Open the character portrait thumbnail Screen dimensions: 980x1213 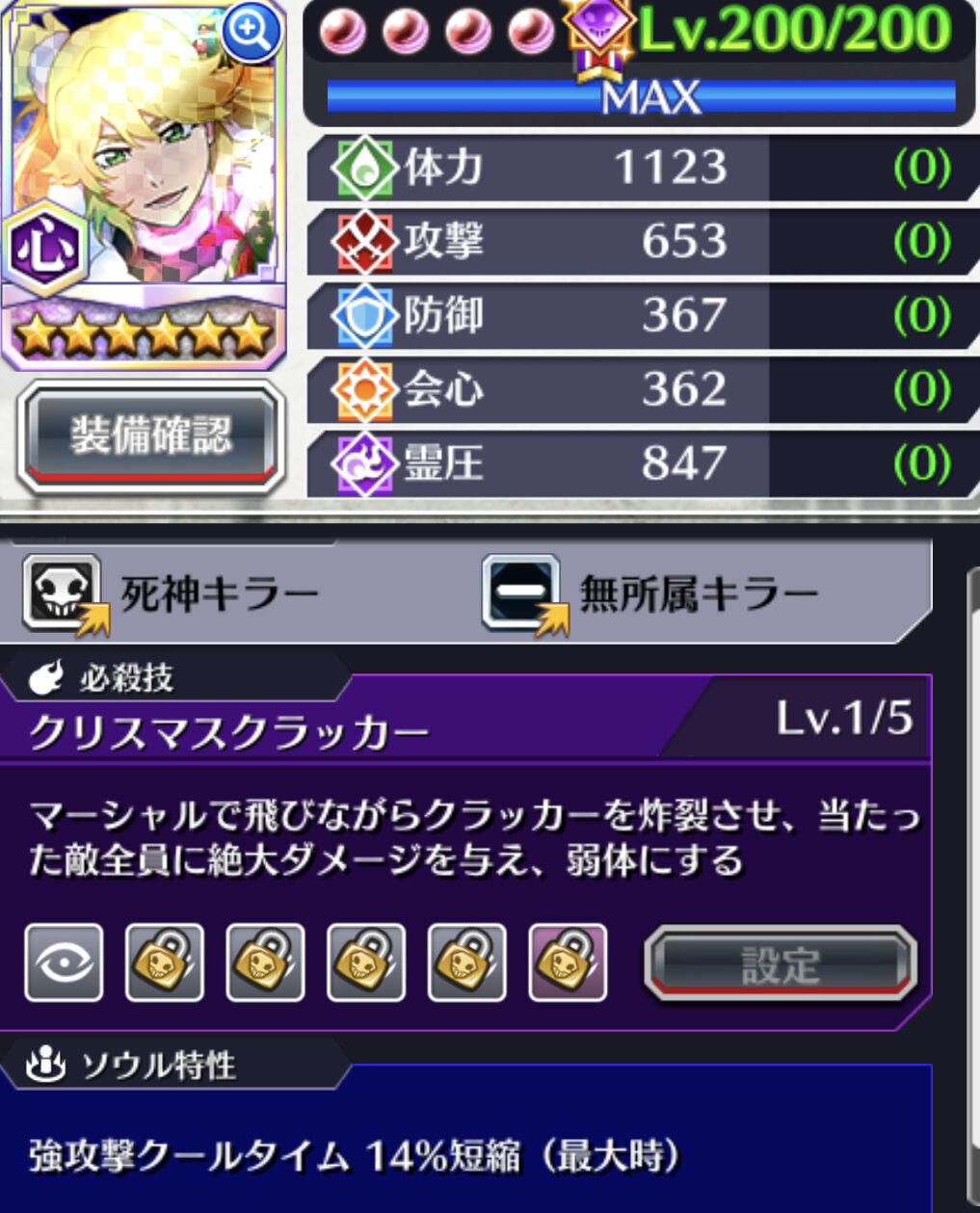click(x=145, y=145)
